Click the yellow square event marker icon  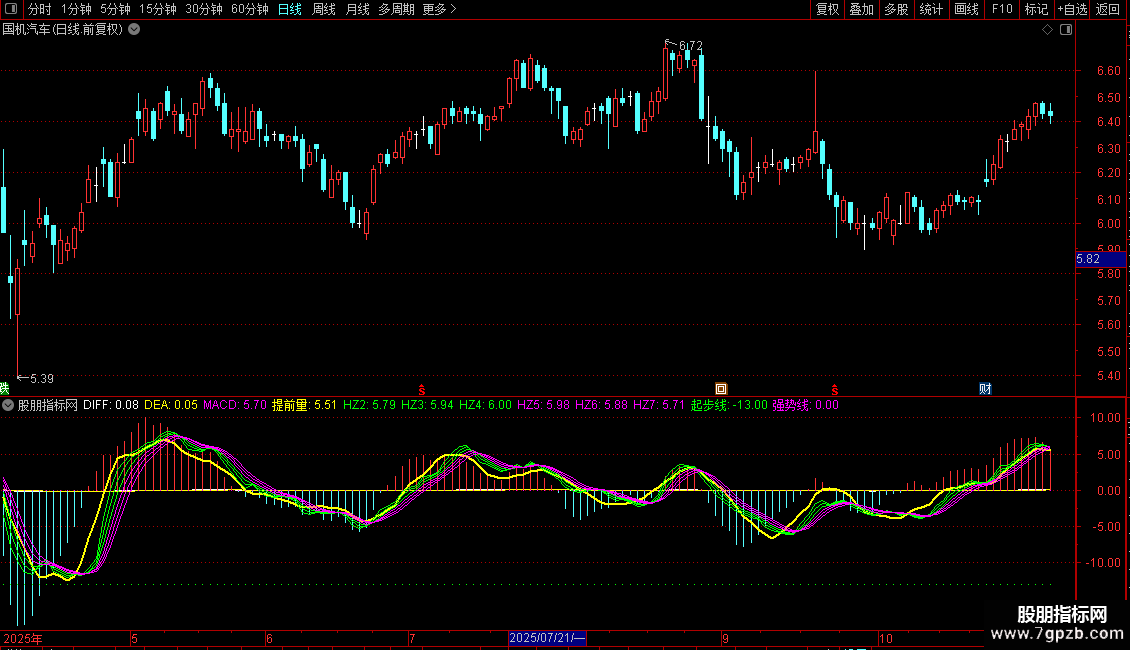tap(720, 388)
